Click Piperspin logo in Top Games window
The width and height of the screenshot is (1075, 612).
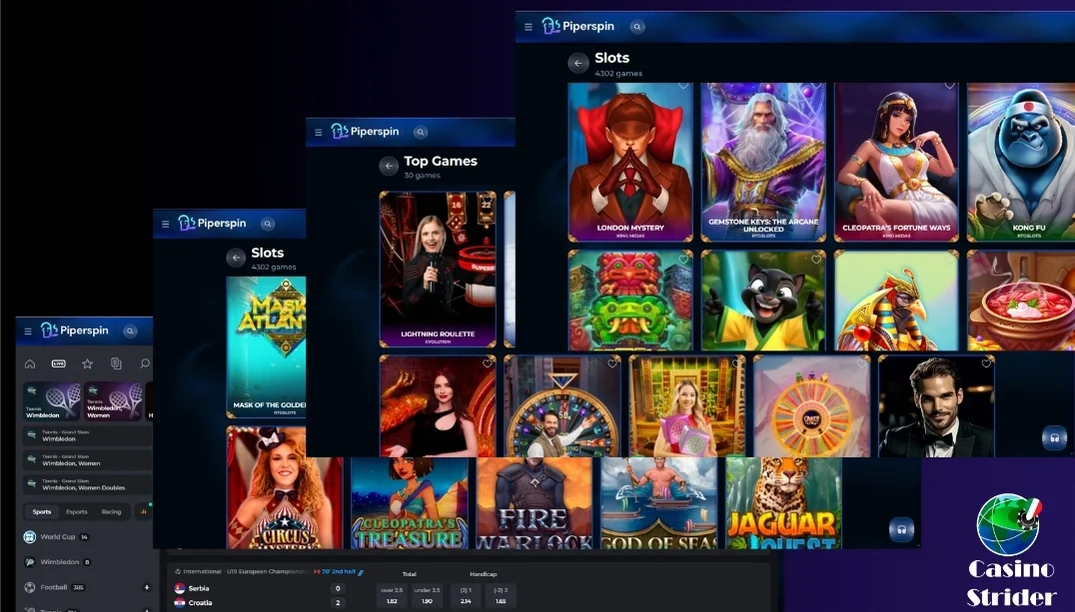point(365,131)
